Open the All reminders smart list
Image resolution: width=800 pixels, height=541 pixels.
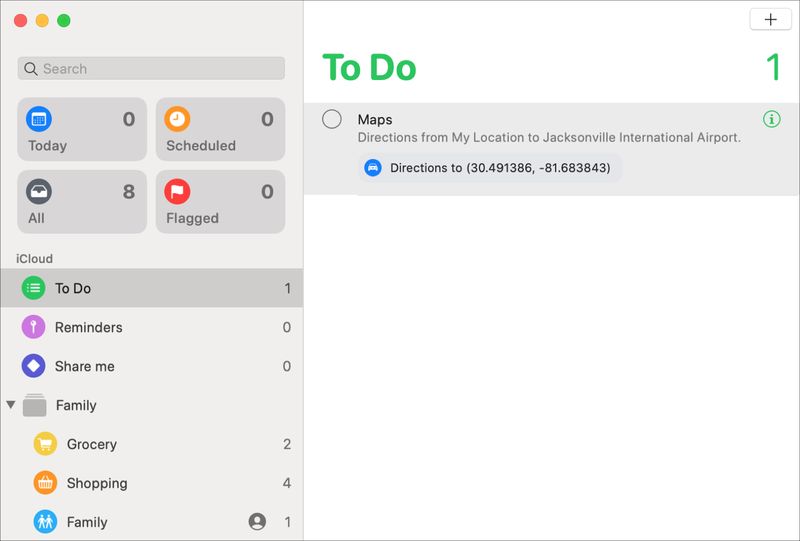point(82,202)
